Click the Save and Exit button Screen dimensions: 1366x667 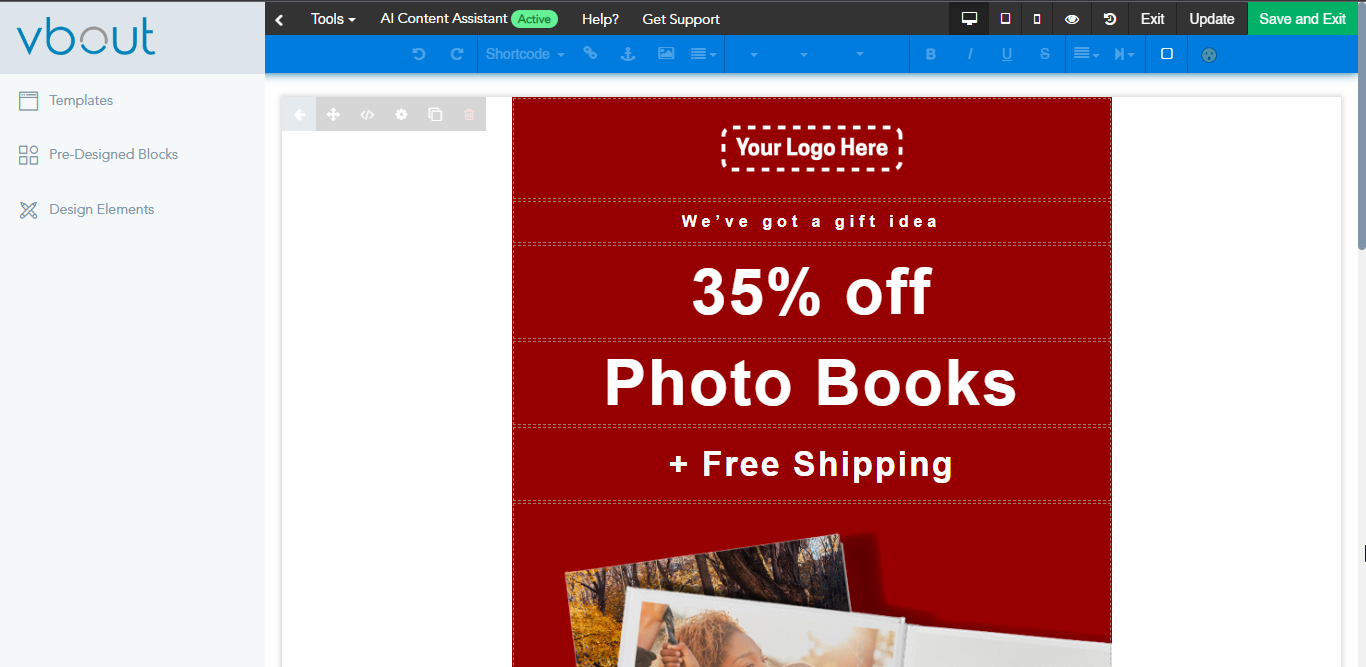(x=1302, y=19)
